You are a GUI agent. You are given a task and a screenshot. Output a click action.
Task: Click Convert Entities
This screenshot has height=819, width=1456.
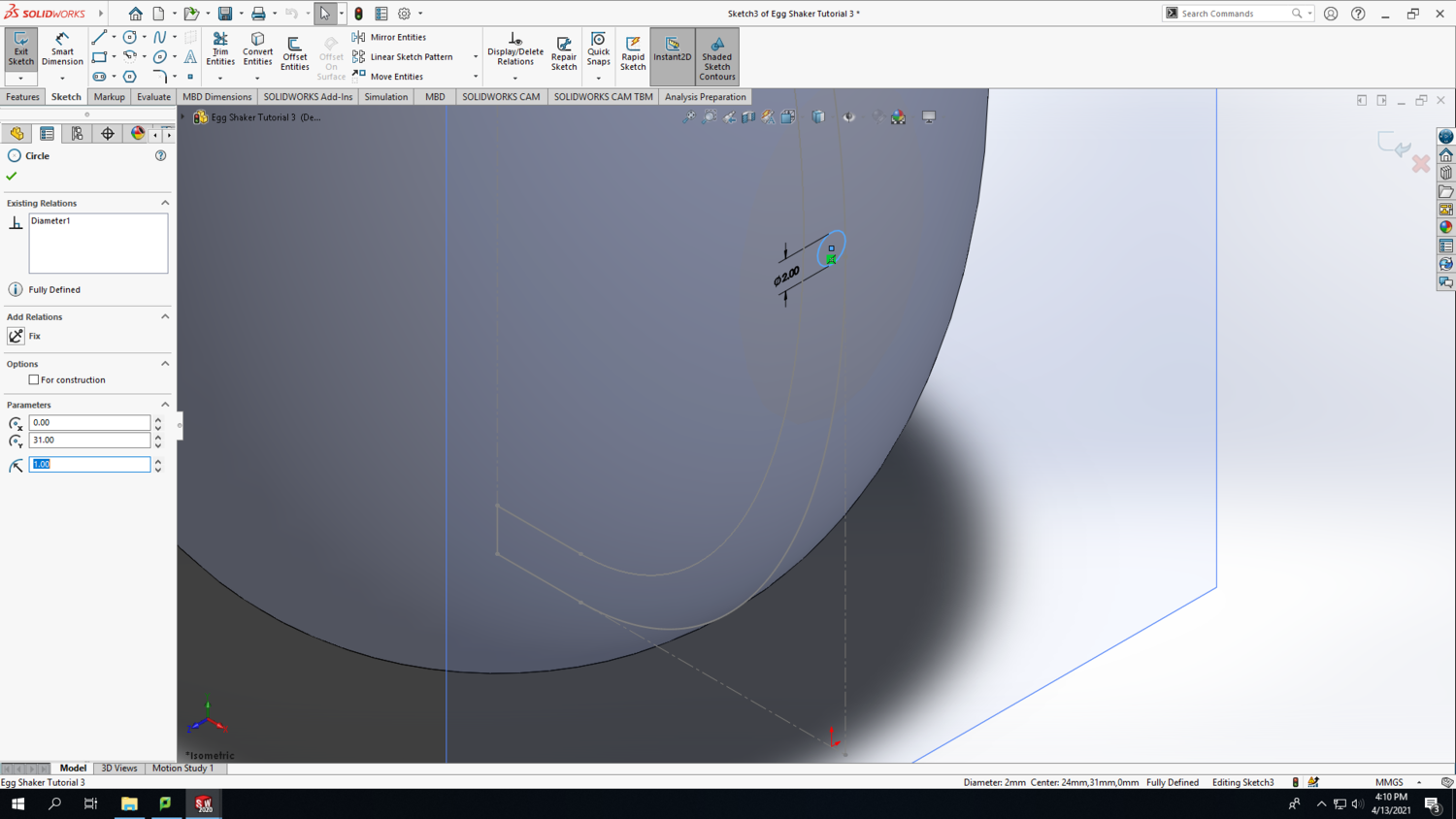tap(257, 49)
